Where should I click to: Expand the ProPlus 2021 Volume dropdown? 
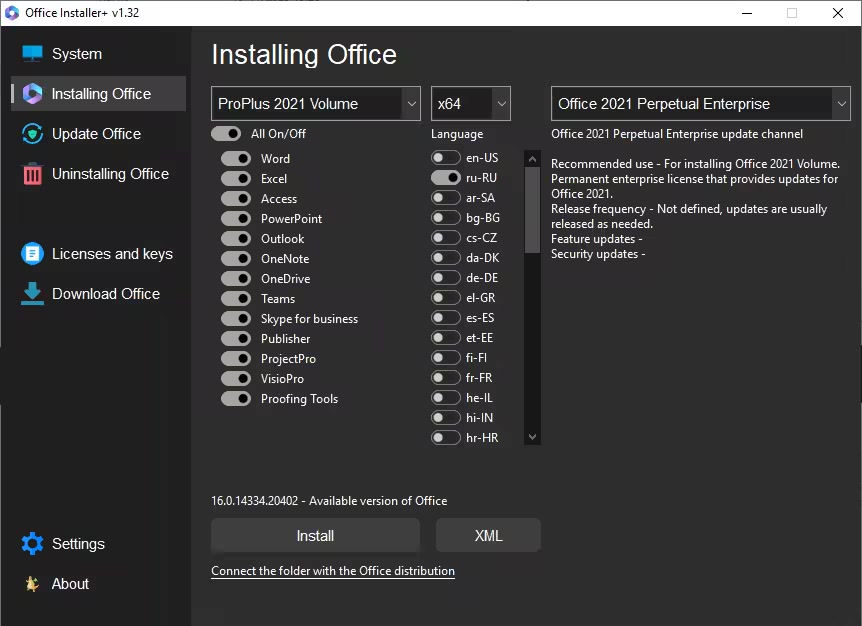pyautogui.click(x=316, y=104)
